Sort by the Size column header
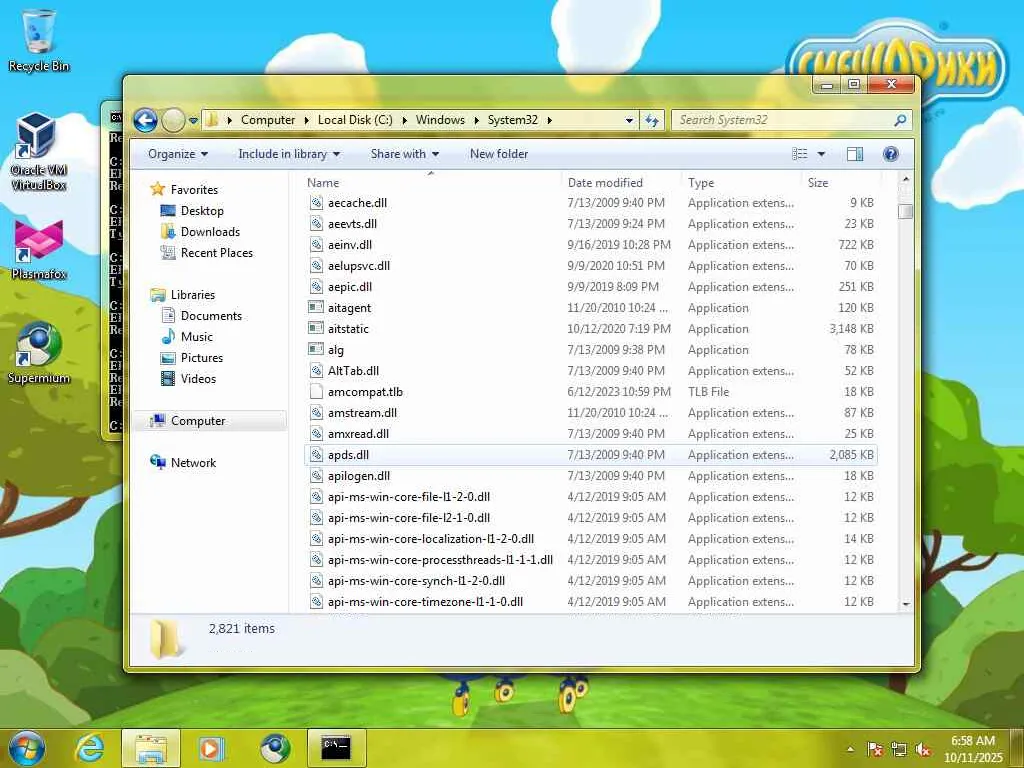1024x768 pixels. (x=818, y=183)
